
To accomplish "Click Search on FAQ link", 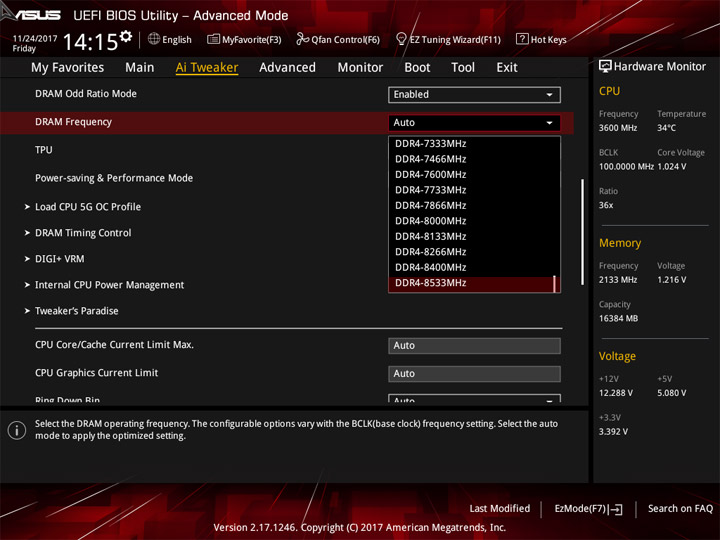I will click(x=680, y=509).
